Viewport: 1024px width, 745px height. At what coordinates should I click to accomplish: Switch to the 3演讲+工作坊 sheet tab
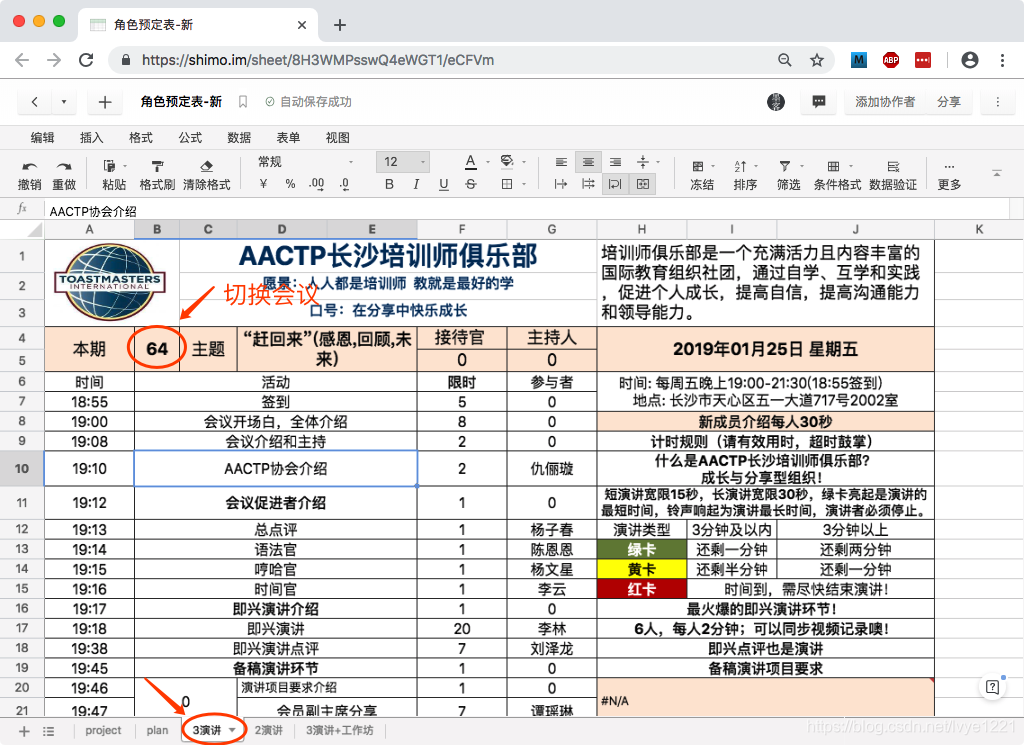(x=340, y=731)
